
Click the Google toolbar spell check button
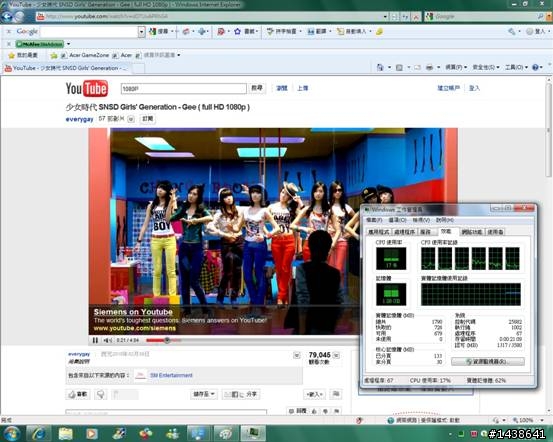(x=283, y=32)
